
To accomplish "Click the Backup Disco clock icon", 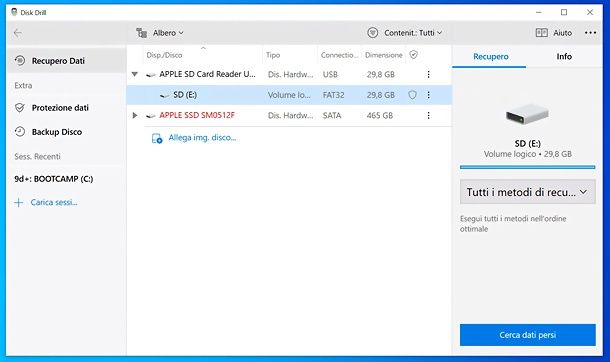I will [x=20, y=132].
